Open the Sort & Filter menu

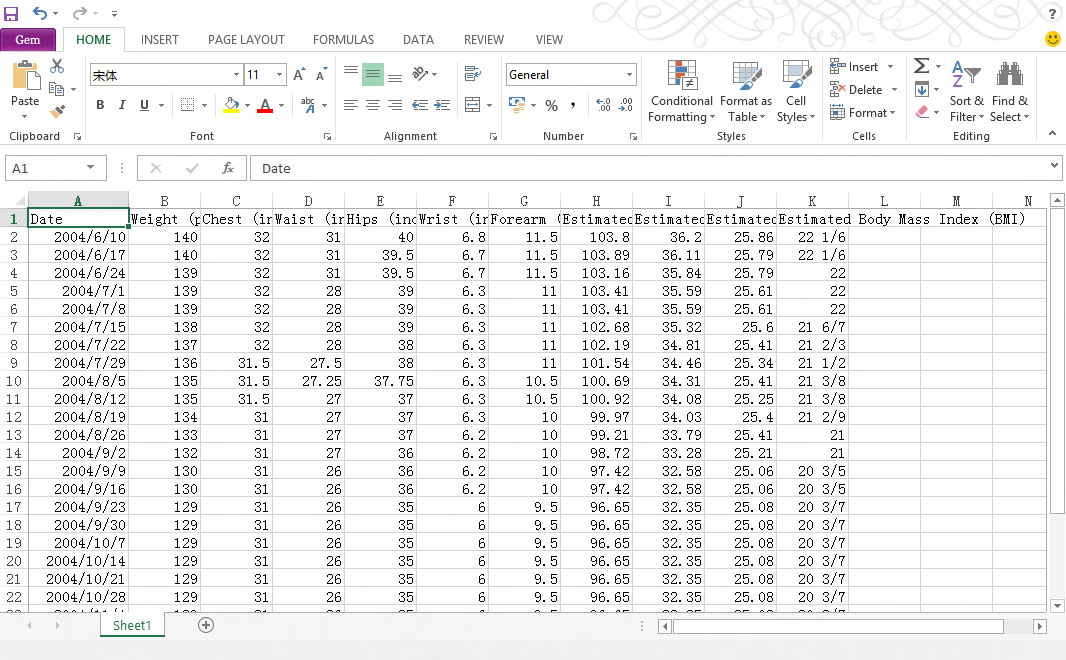(966, 92)
